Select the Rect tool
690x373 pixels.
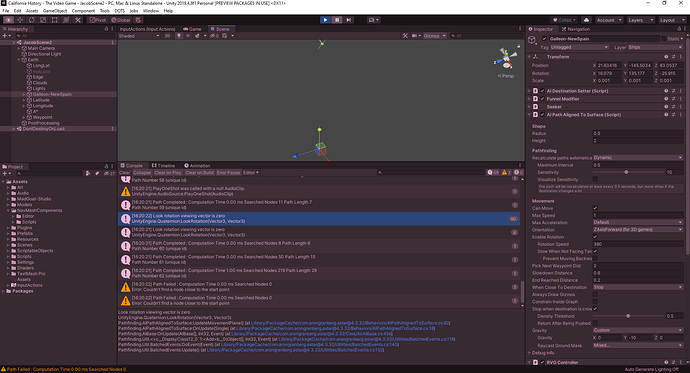[55, 20]
